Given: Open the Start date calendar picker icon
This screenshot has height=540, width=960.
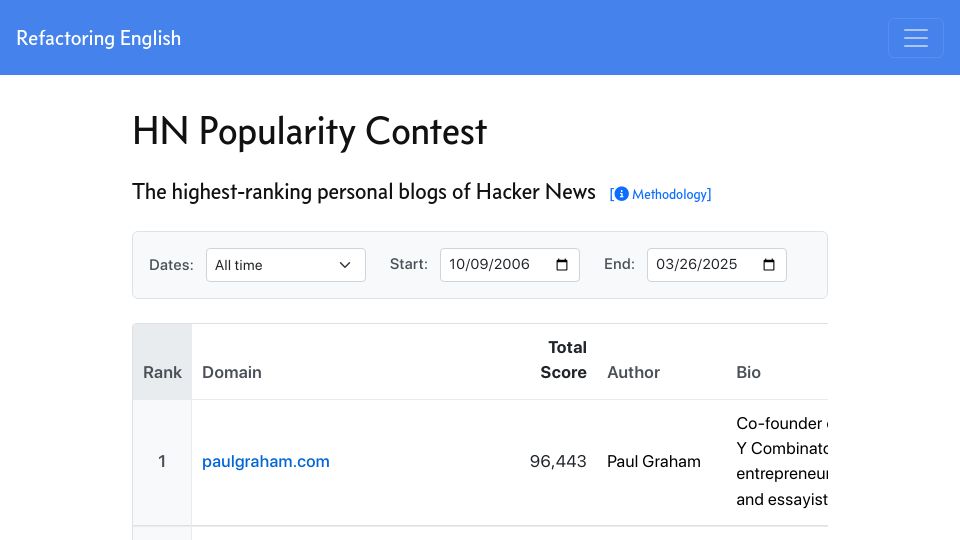Looking at the screenshot, I should click(x=561, y=264).
